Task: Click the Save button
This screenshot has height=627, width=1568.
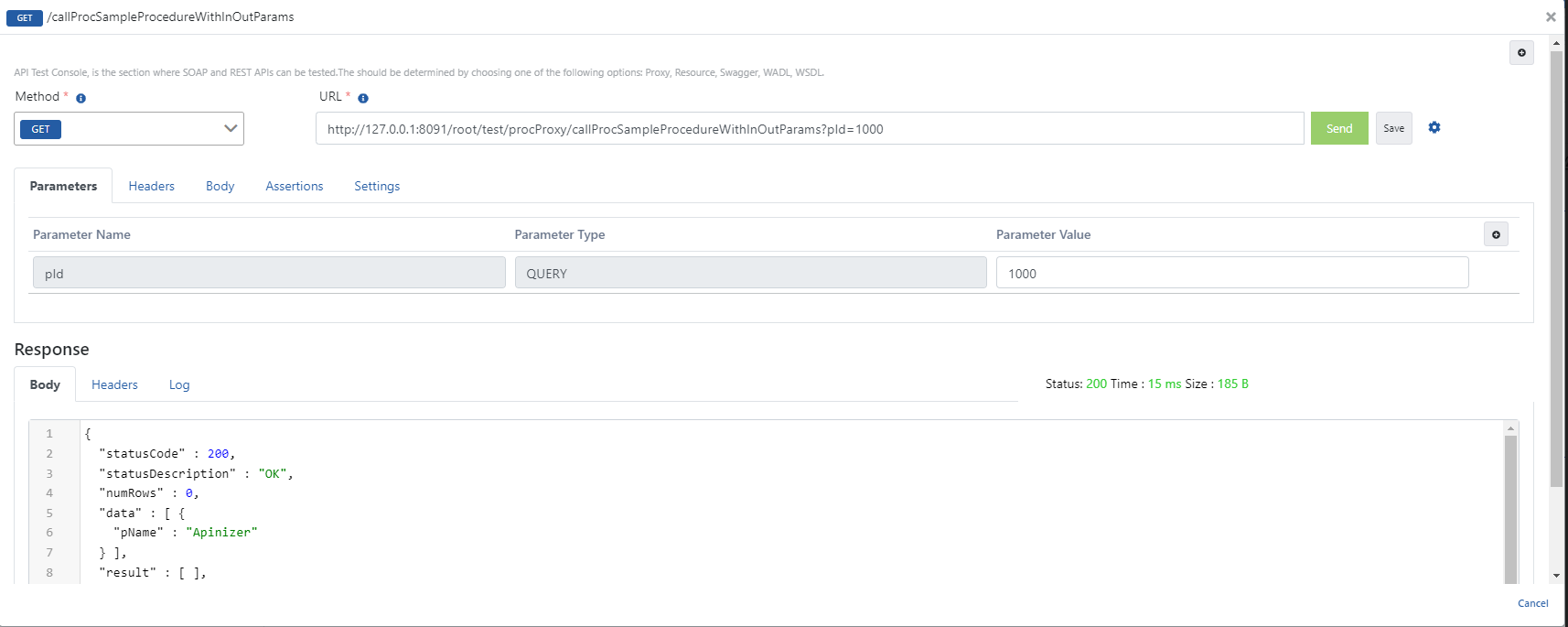Action: pyautogui.click(x=1393, y=129)
